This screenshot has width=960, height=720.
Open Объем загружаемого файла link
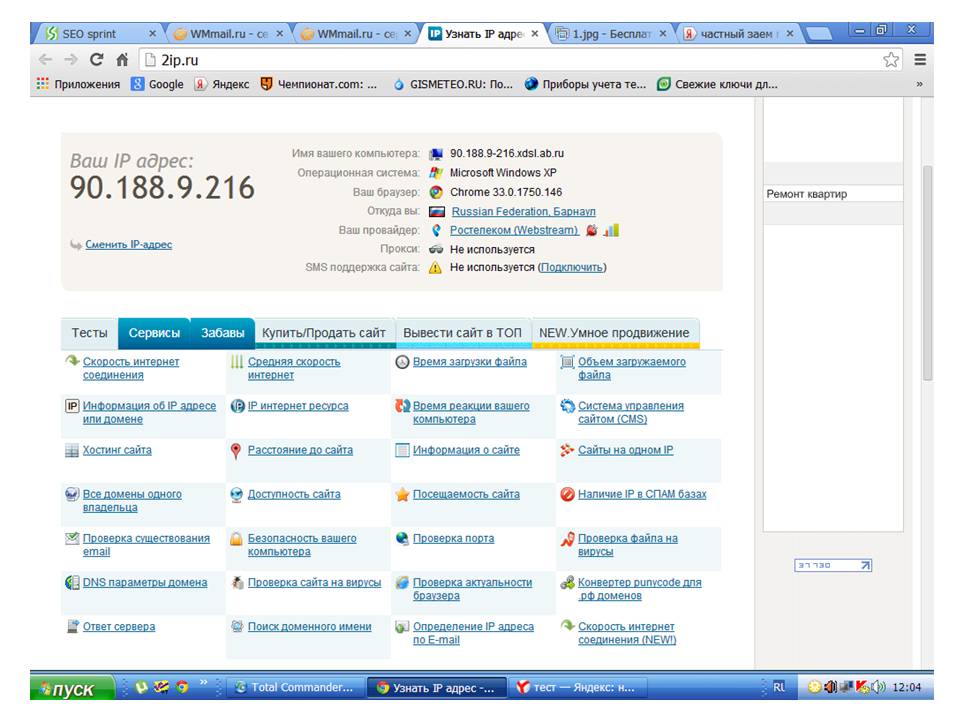(632, 369)
